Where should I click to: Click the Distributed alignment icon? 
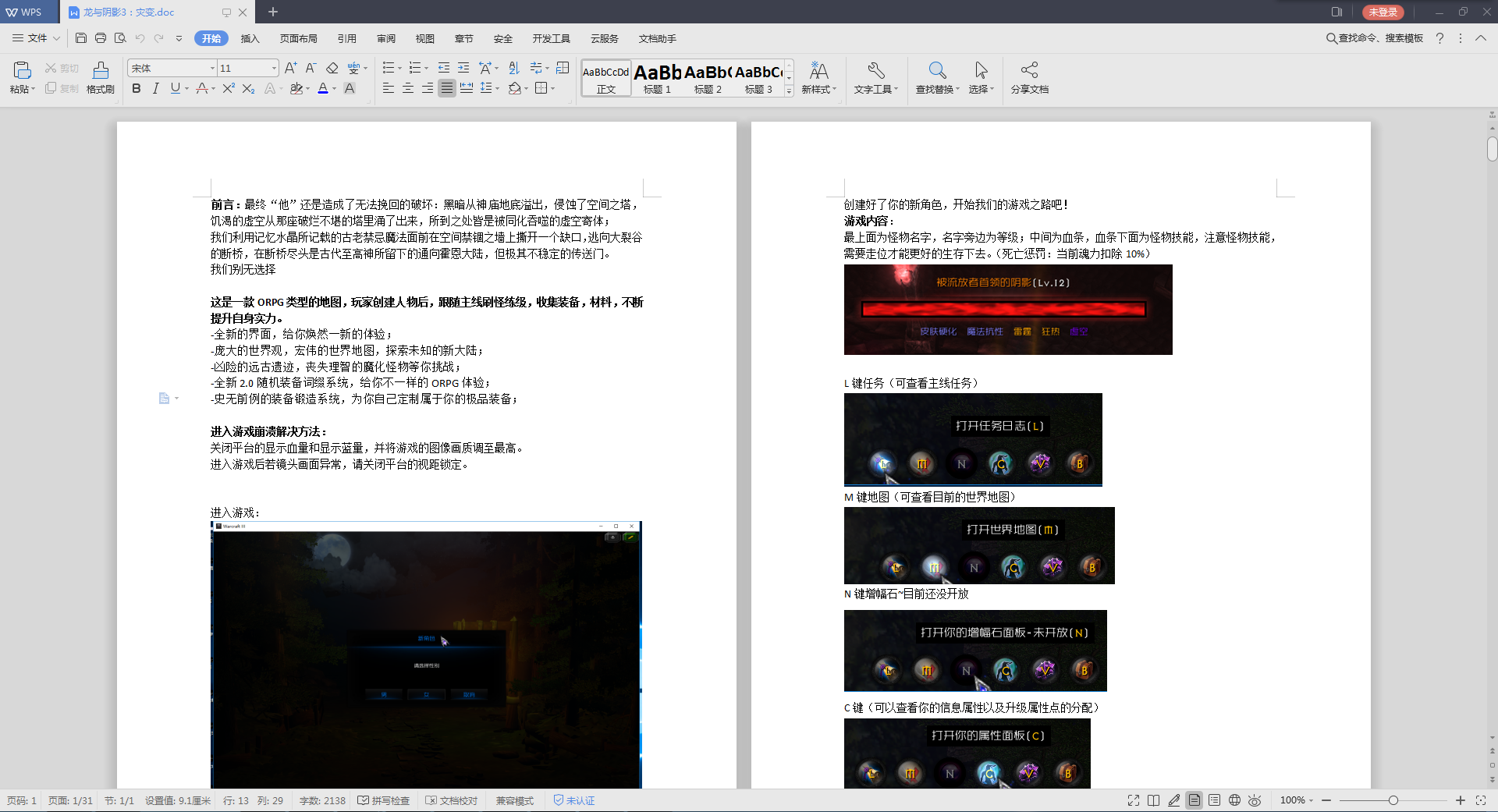(467, 88)
